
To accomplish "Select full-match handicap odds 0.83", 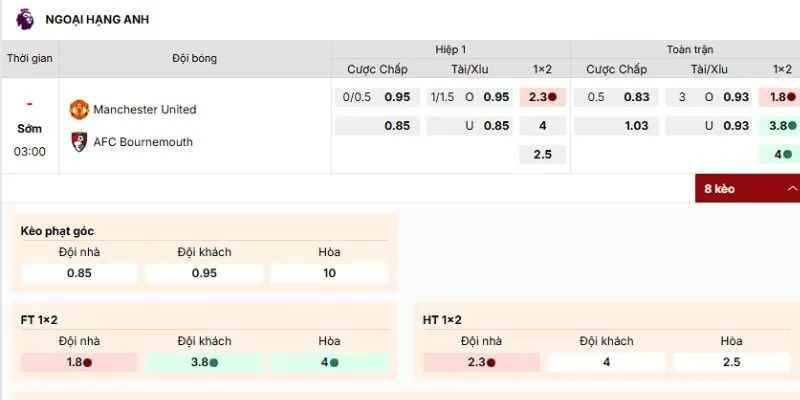I will pyautogui.click(x=636, y=97).
